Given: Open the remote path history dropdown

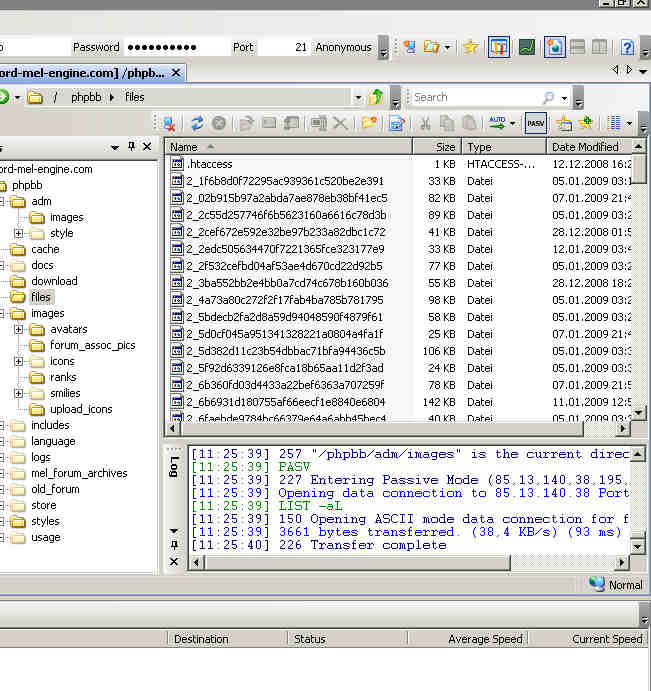Looking at the screenshot, I should click(358, 98).
